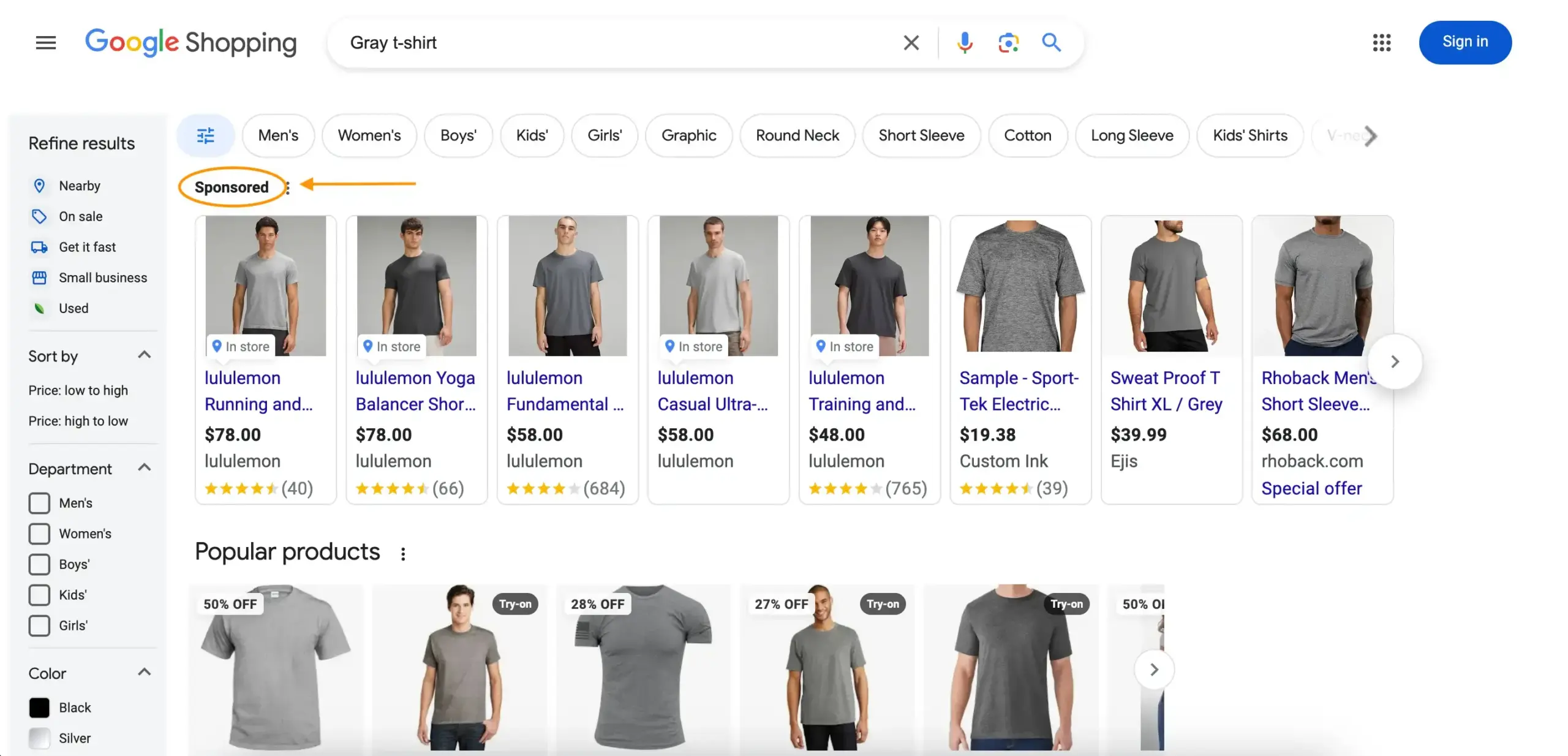Screen dimensions: 1568x756
Task: Click Special offer on Rhoback shirt
Action: pos(1311,488)
